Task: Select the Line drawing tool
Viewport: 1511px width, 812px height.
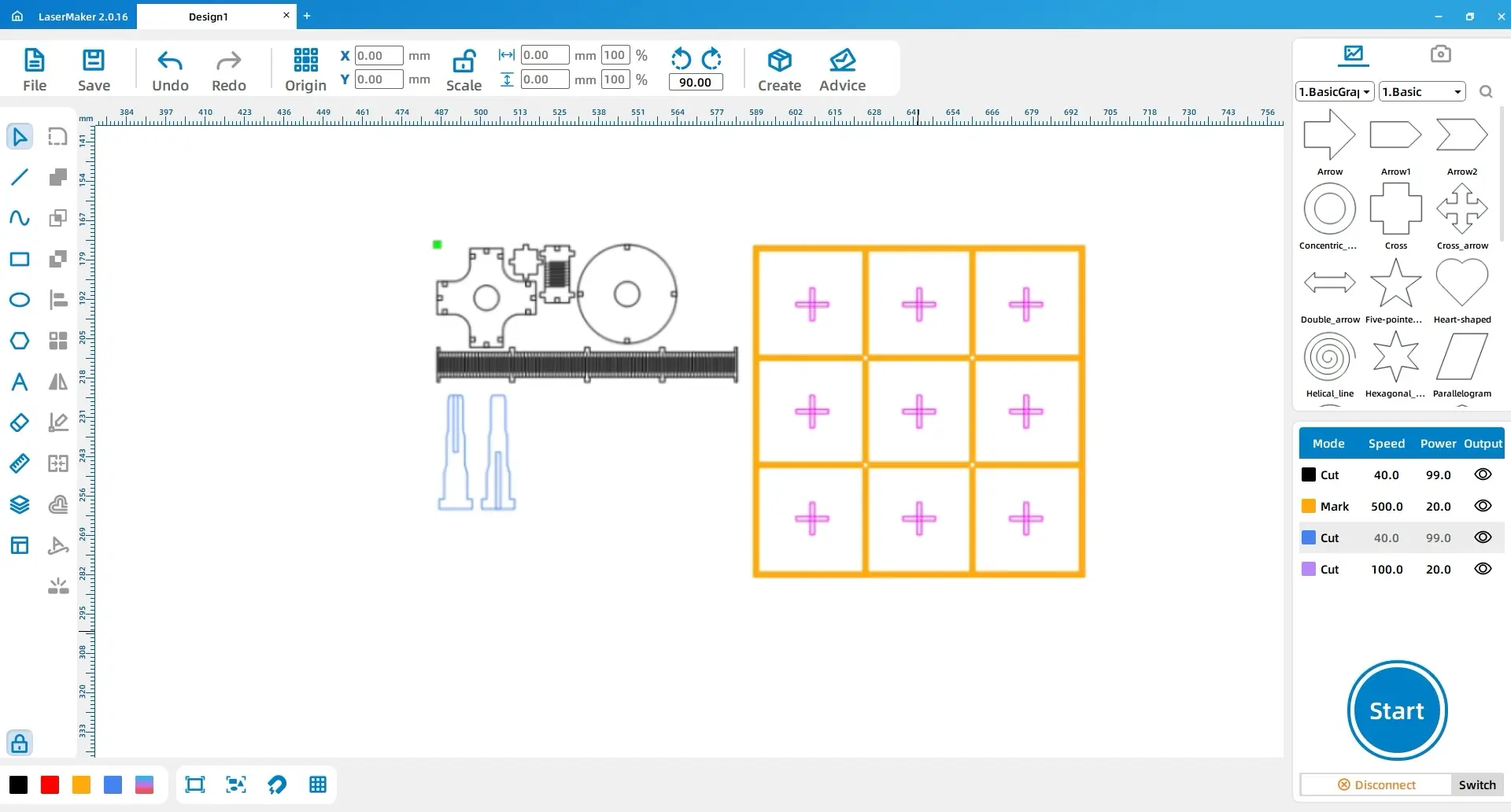Action: pyautogui.click(x=20, y=177)
